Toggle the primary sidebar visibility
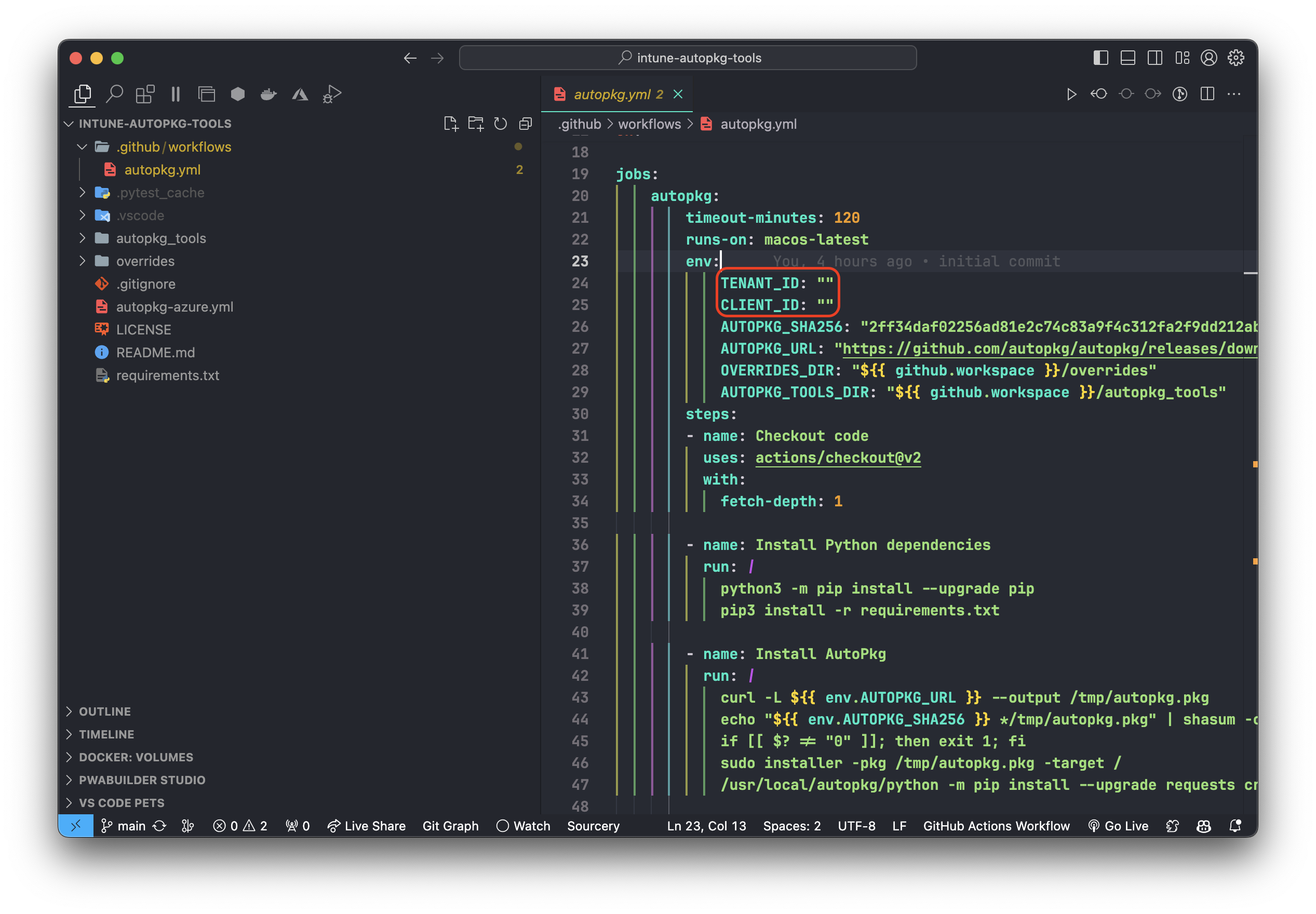The image size is (1316, 914). 1100,58
